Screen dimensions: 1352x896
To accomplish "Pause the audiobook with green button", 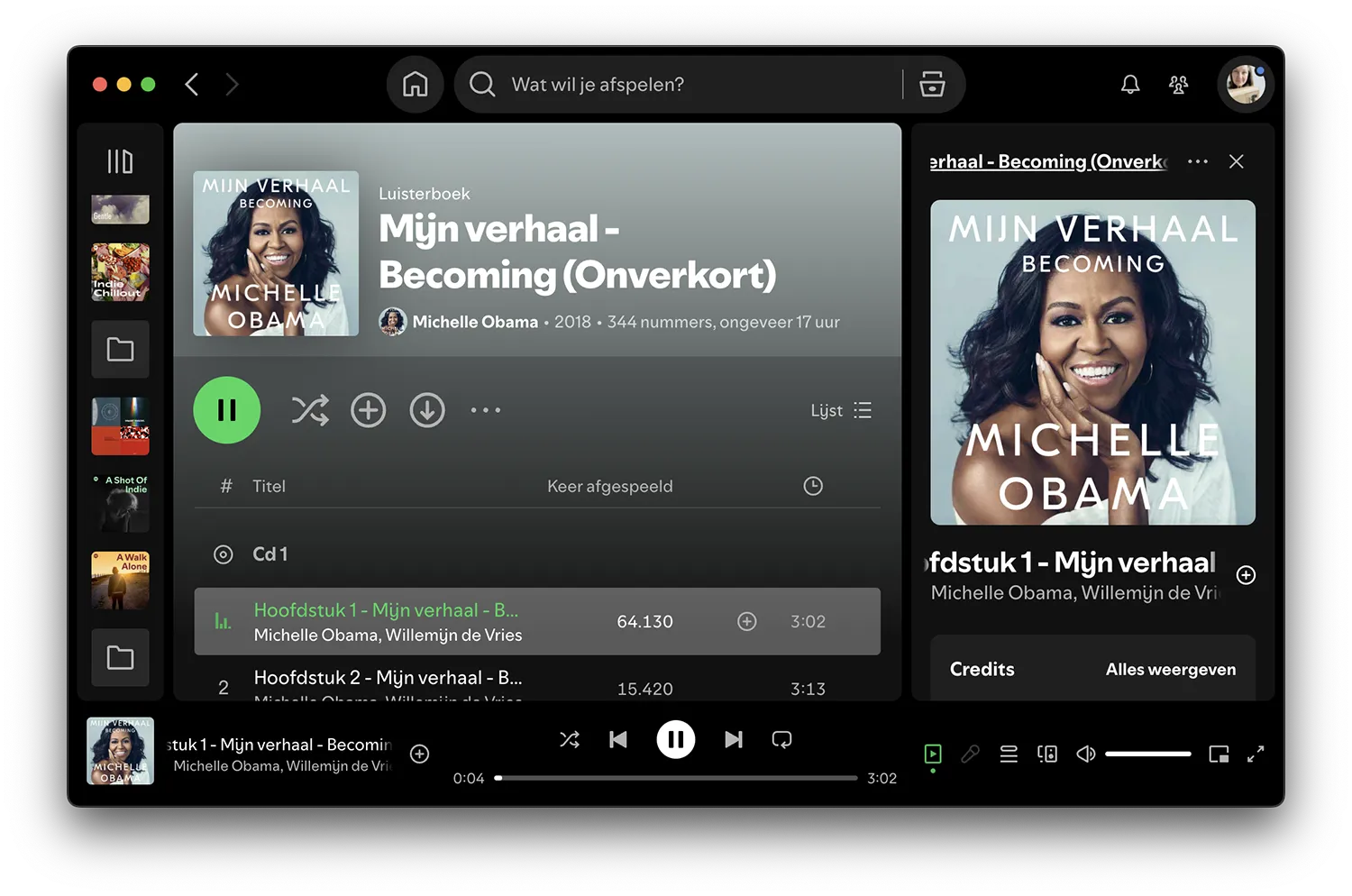I will click(x=227, y=410).
